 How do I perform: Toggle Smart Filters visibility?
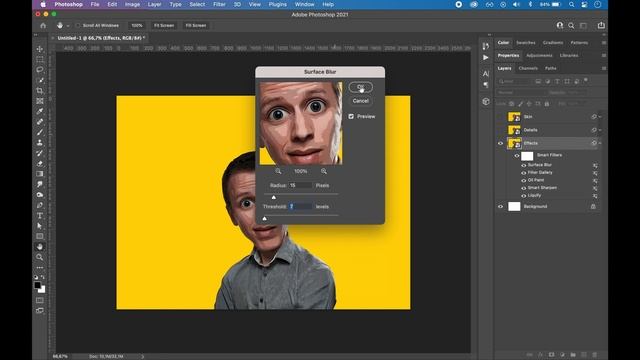click(517, 156)
